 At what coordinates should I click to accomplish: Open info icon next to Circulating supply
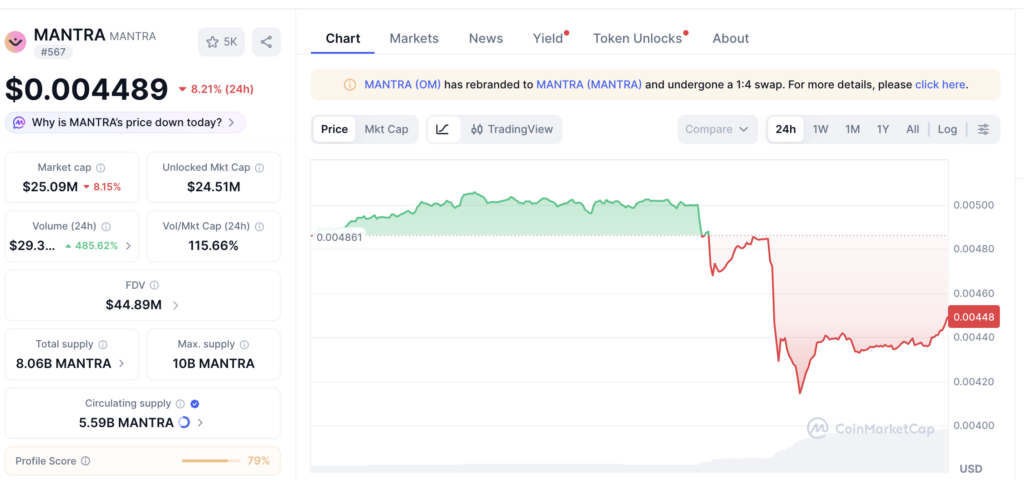click(x=180, y=404)
